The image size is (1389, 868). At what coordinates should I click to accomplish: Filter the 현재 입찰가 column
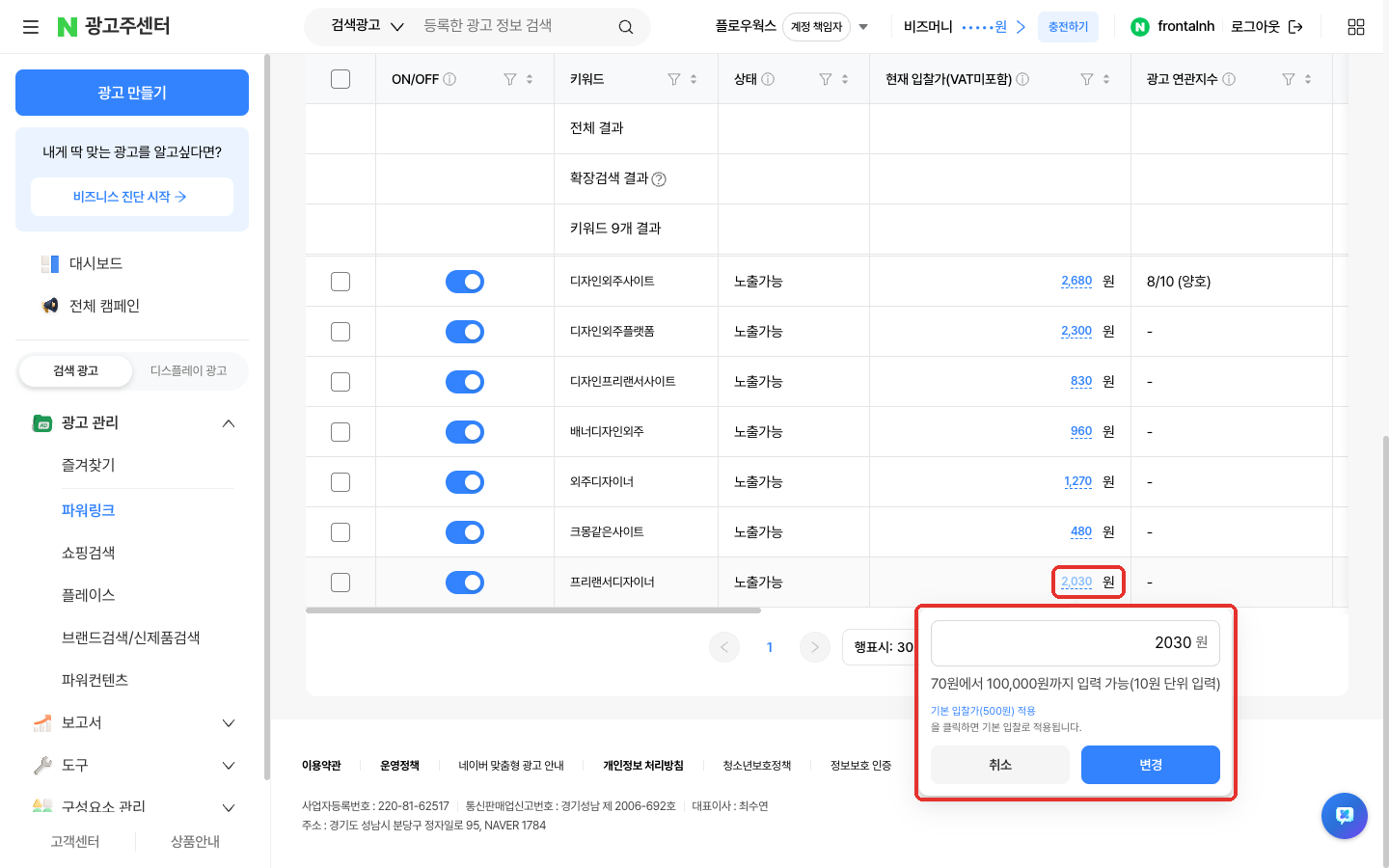tap(1087, 79)
